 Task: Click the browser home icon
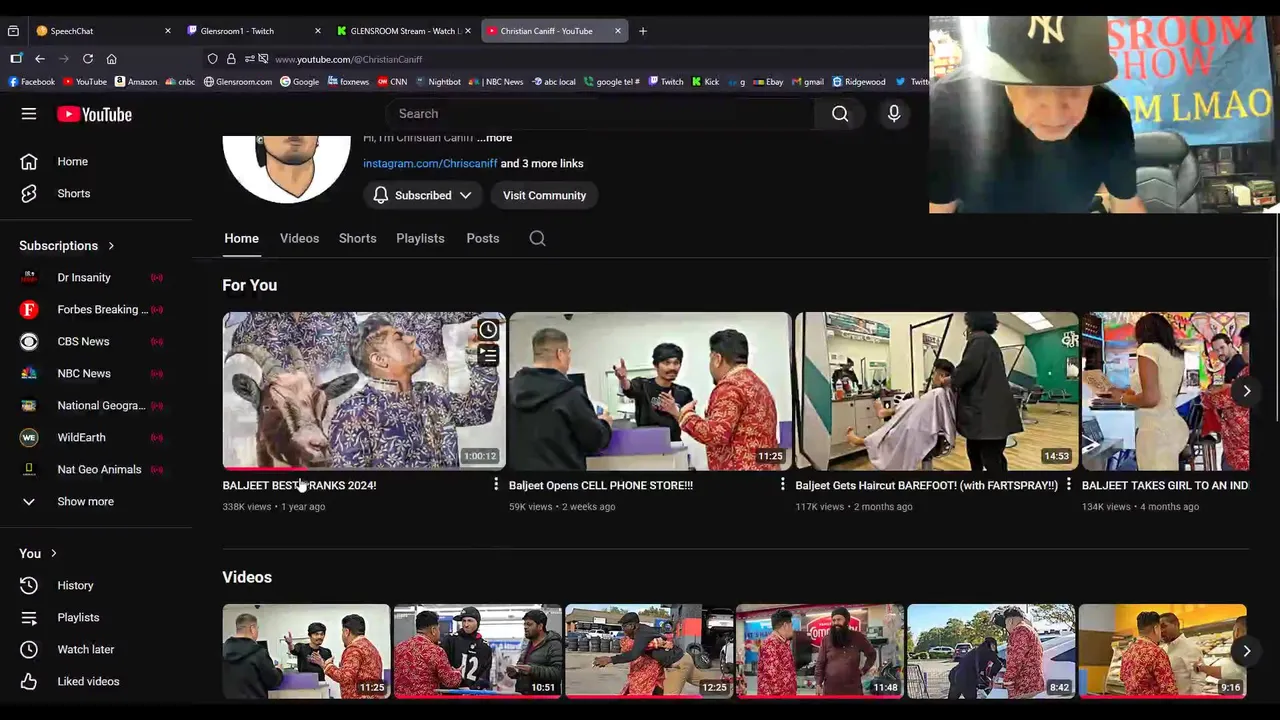[111, 59]
